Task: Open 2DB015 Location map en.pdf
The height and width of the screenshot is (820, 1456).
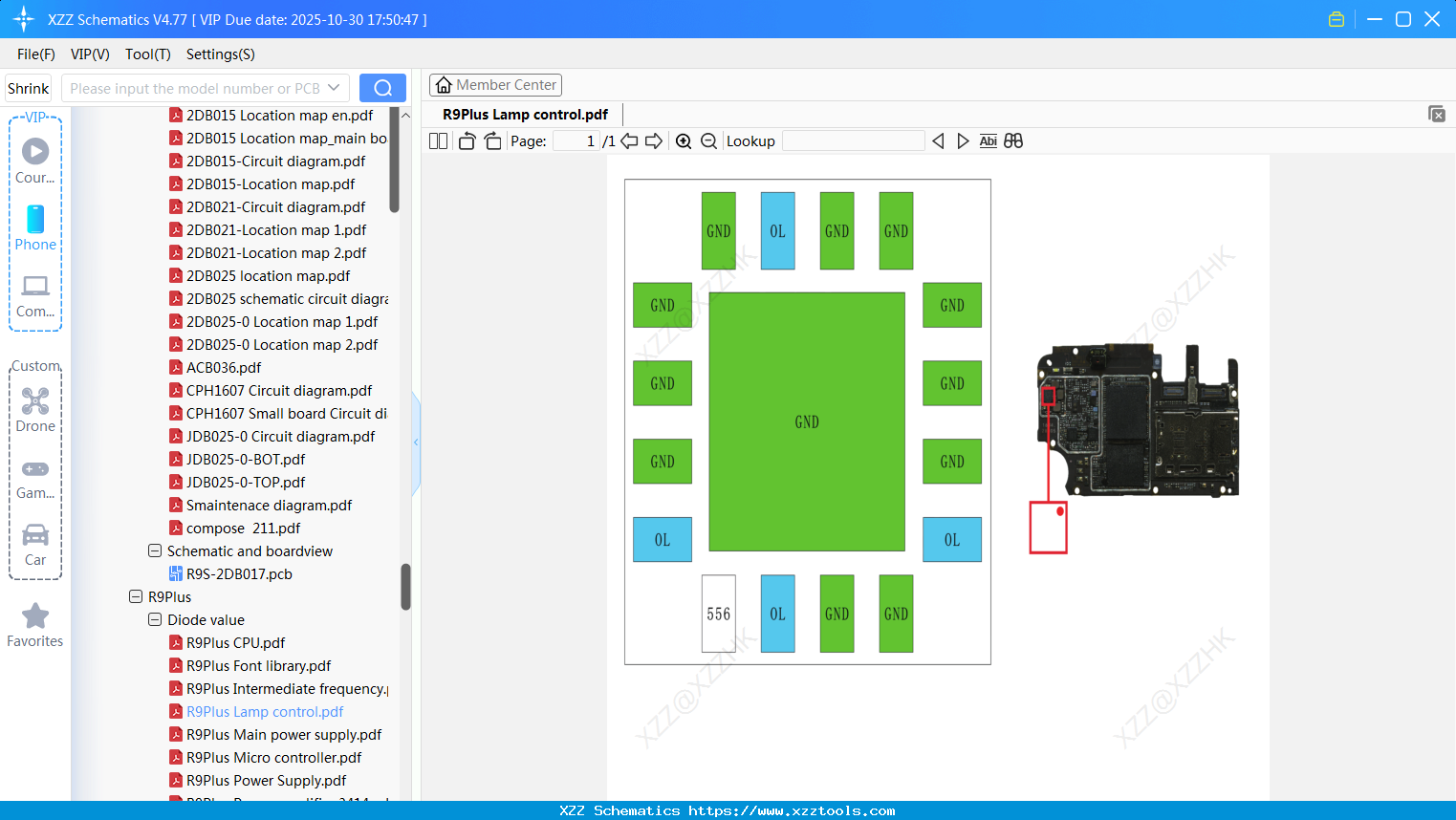Action: [x=279, y=116]
